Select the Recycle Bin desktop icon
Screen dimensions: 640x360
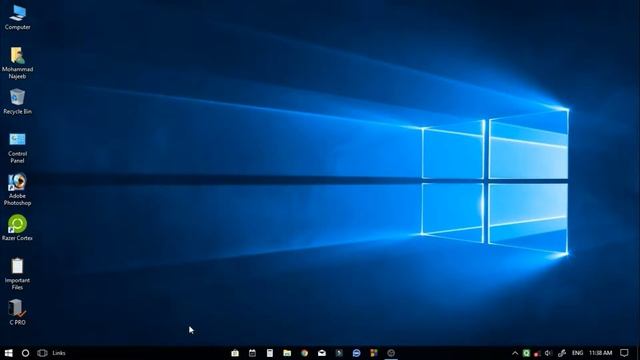(x=17, y=102)
